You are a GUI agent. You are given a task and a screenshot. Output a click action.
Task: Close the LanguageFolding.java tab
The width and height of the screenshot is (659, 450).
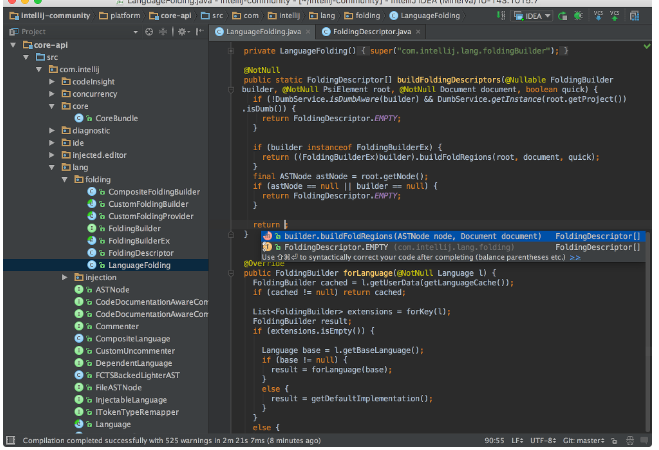tap(309, 32)
